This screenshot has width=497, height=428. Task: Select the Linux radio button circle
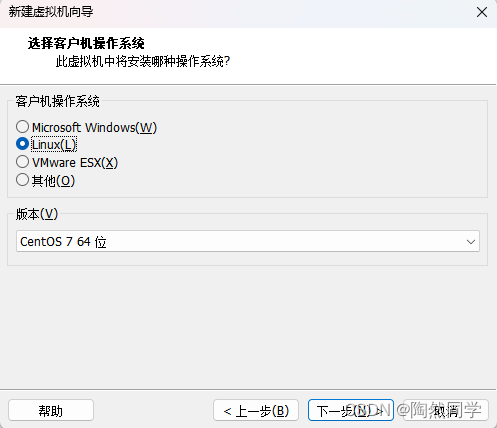point(22,144)
